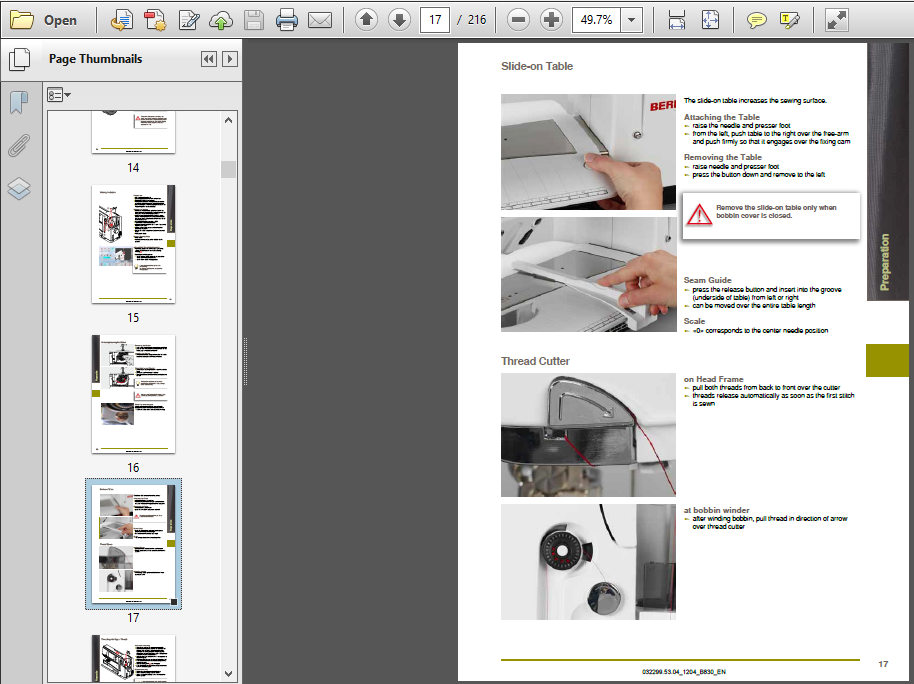Click the Page Thumbnails panel title
The image size is (914, 684).
(x=96, y=59)
